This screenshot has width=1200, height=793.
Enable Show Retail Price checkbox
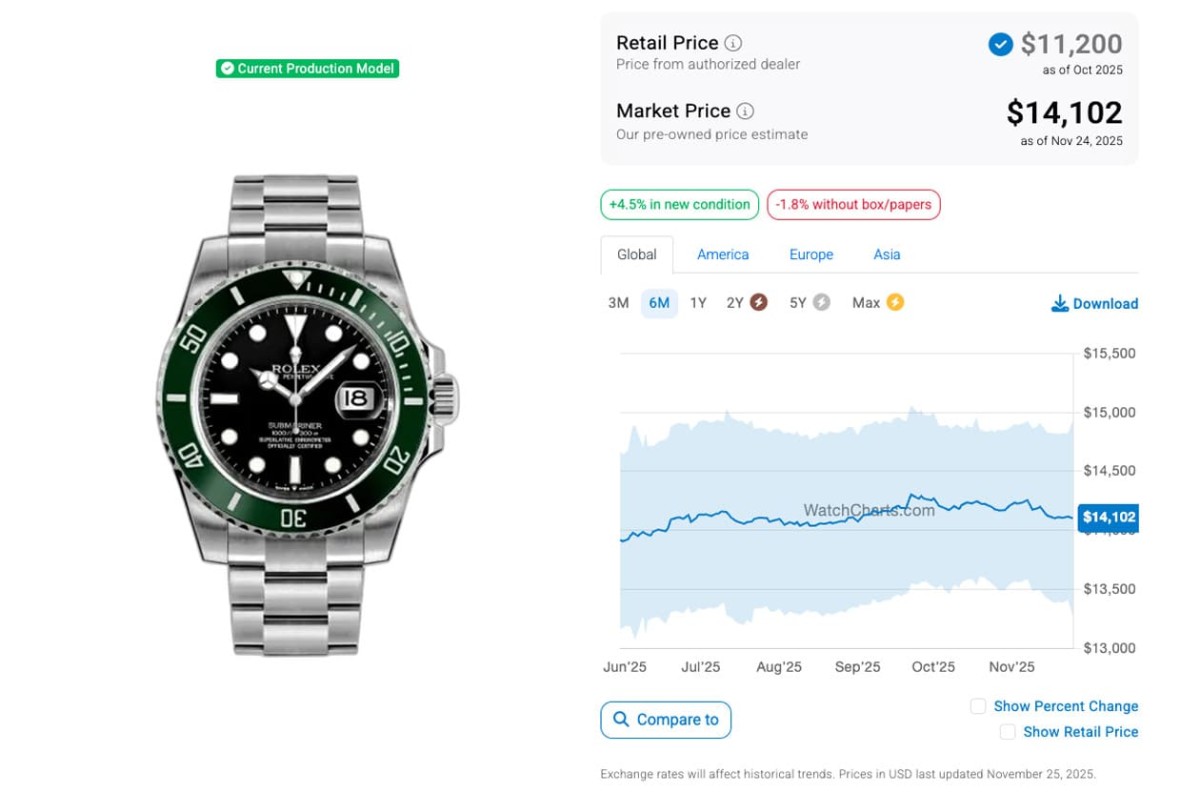pyautogui.click(x=1008, y=732)
